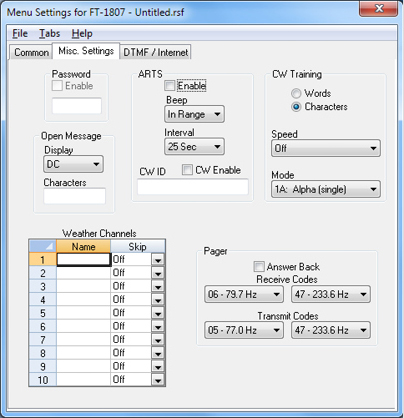Switch to the Common tab

coord(31,53)
